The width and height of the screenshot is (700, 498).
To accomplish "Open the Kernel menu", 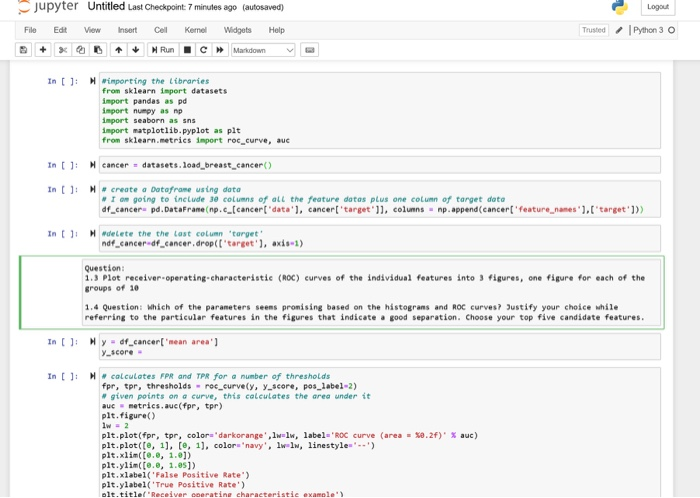I will (x=196, y=30).
